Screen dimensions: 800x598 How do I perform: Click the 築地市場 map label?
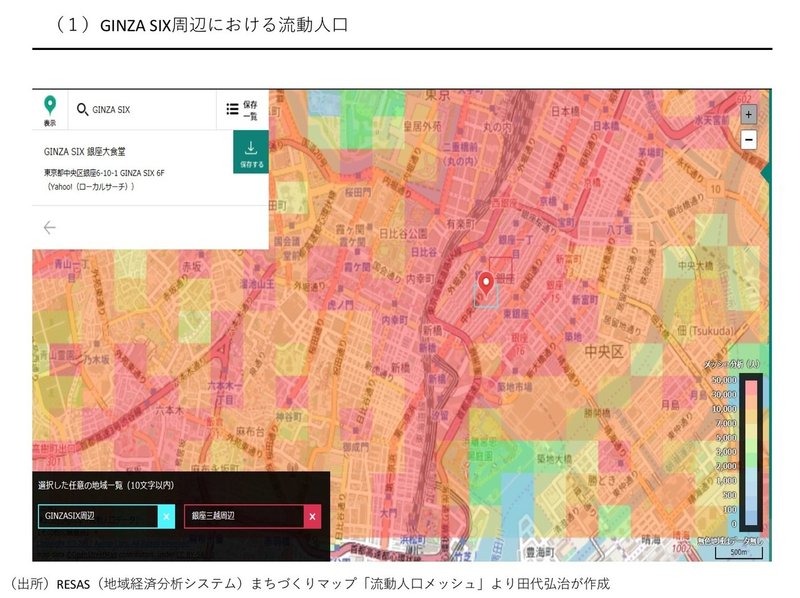click(514, 387)
